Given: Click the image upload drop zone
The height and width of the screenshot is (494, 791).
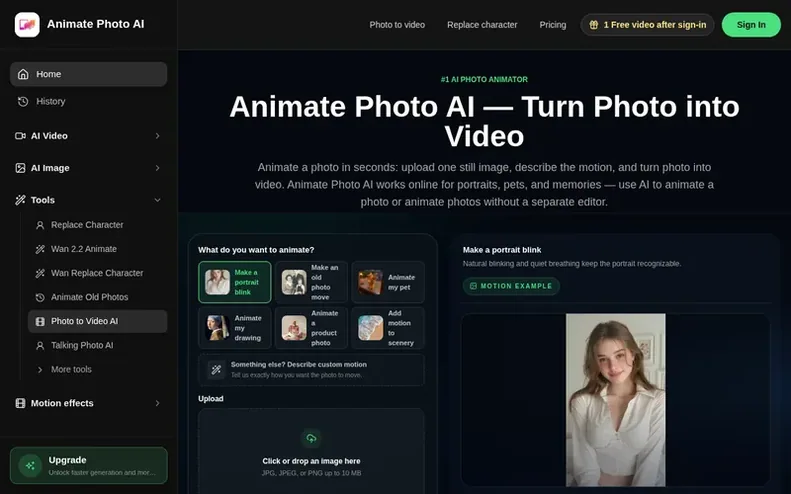Looking at the screenshot, I should (x=311, y=452).
